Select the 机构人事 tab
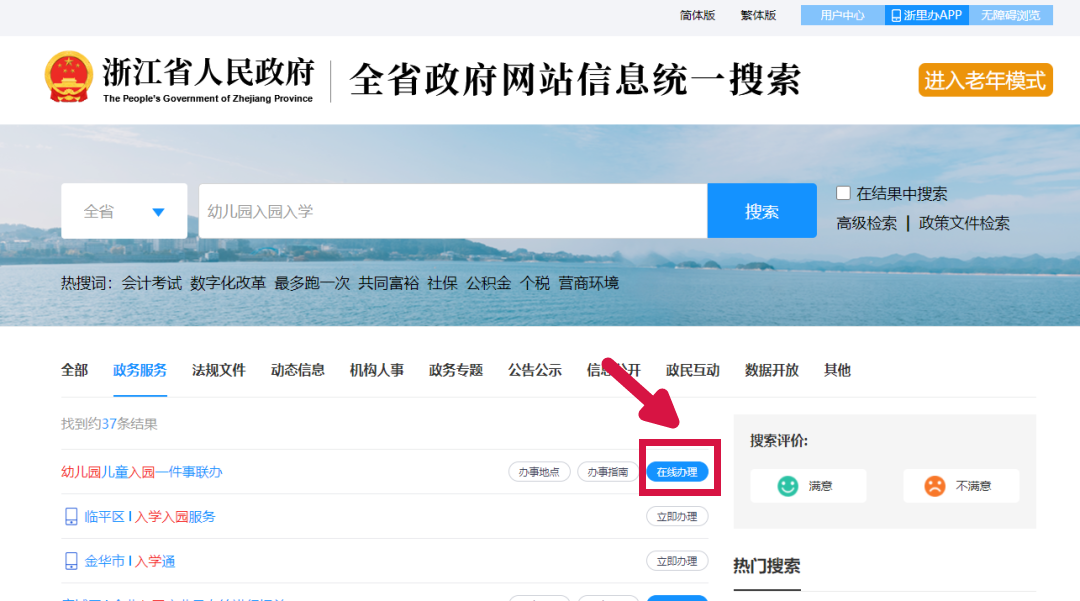 (377, 370)
